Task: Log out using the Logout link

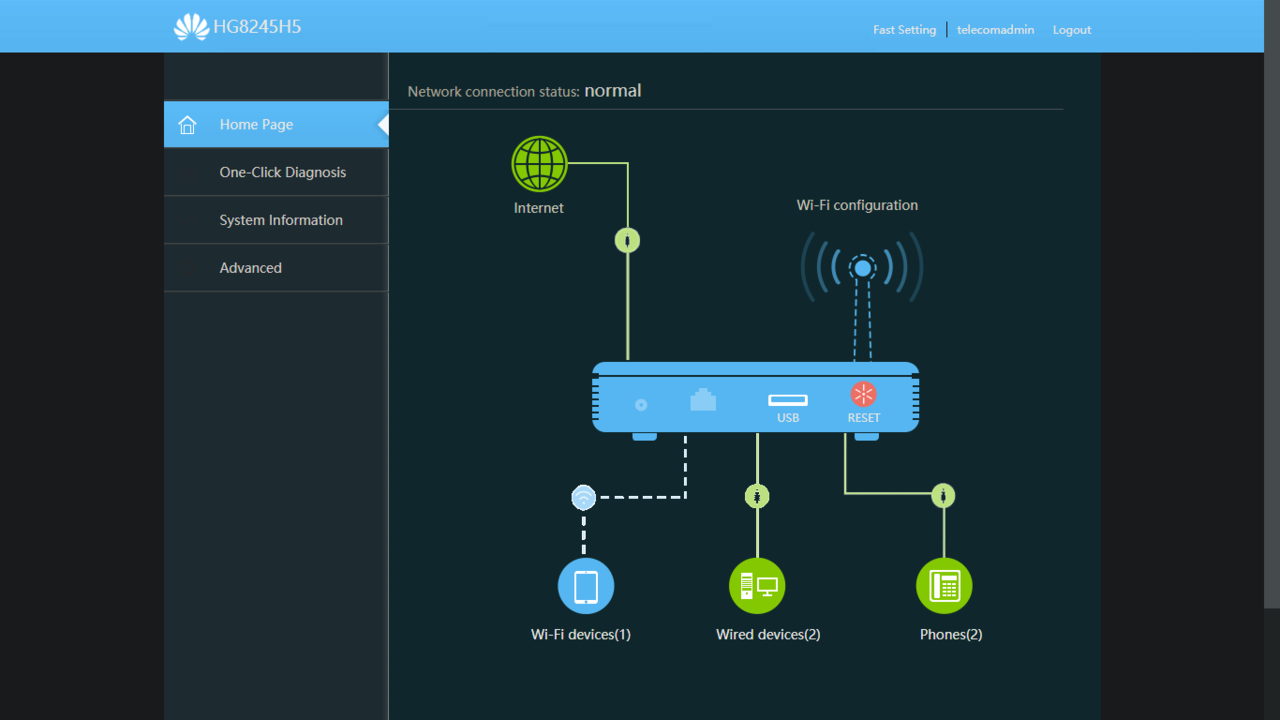Action: 1071,30
